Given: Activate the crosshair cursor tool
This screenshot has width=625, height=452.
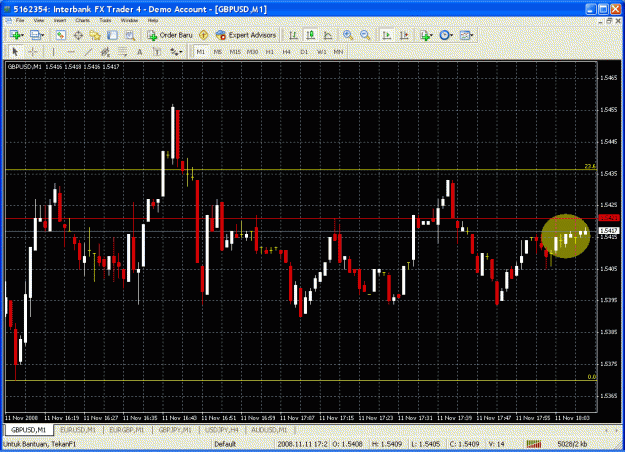Looking at the screenshot, I should pyautogui.click(x=33, y=52).
